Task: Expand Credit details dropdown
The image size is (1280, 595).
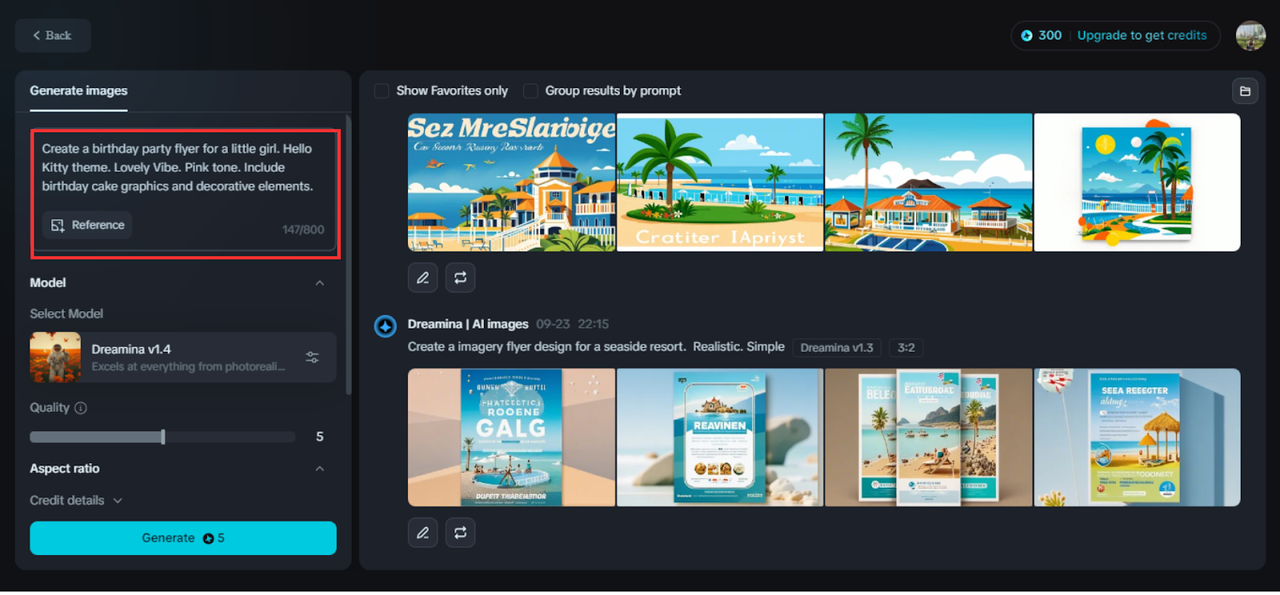Action: 76,500
